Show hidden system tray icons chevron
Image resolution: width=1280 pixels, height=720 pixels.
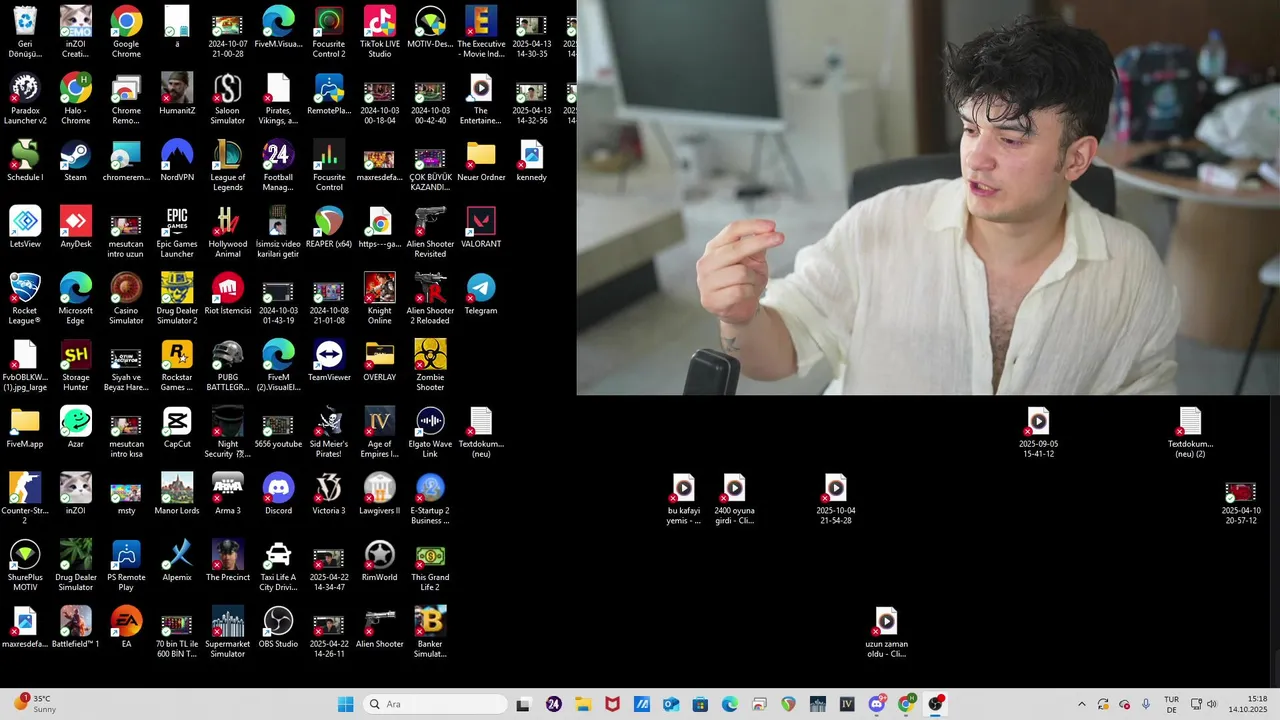[1081, 704]
